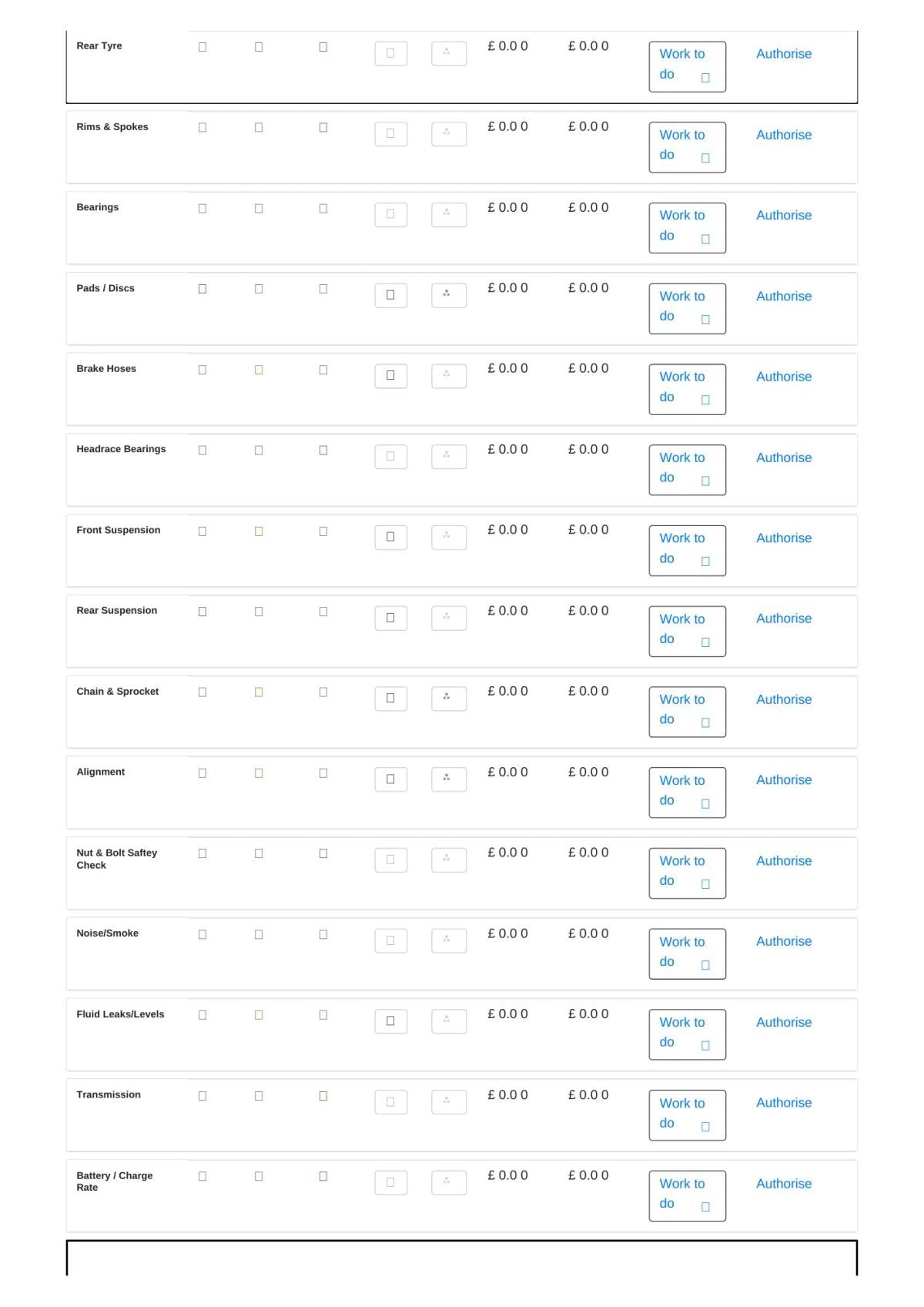Viewport: 924px width, 1307px height.
Task: Click the dotted icon button in Pads / Discs row
Action: tap(449, 295)
